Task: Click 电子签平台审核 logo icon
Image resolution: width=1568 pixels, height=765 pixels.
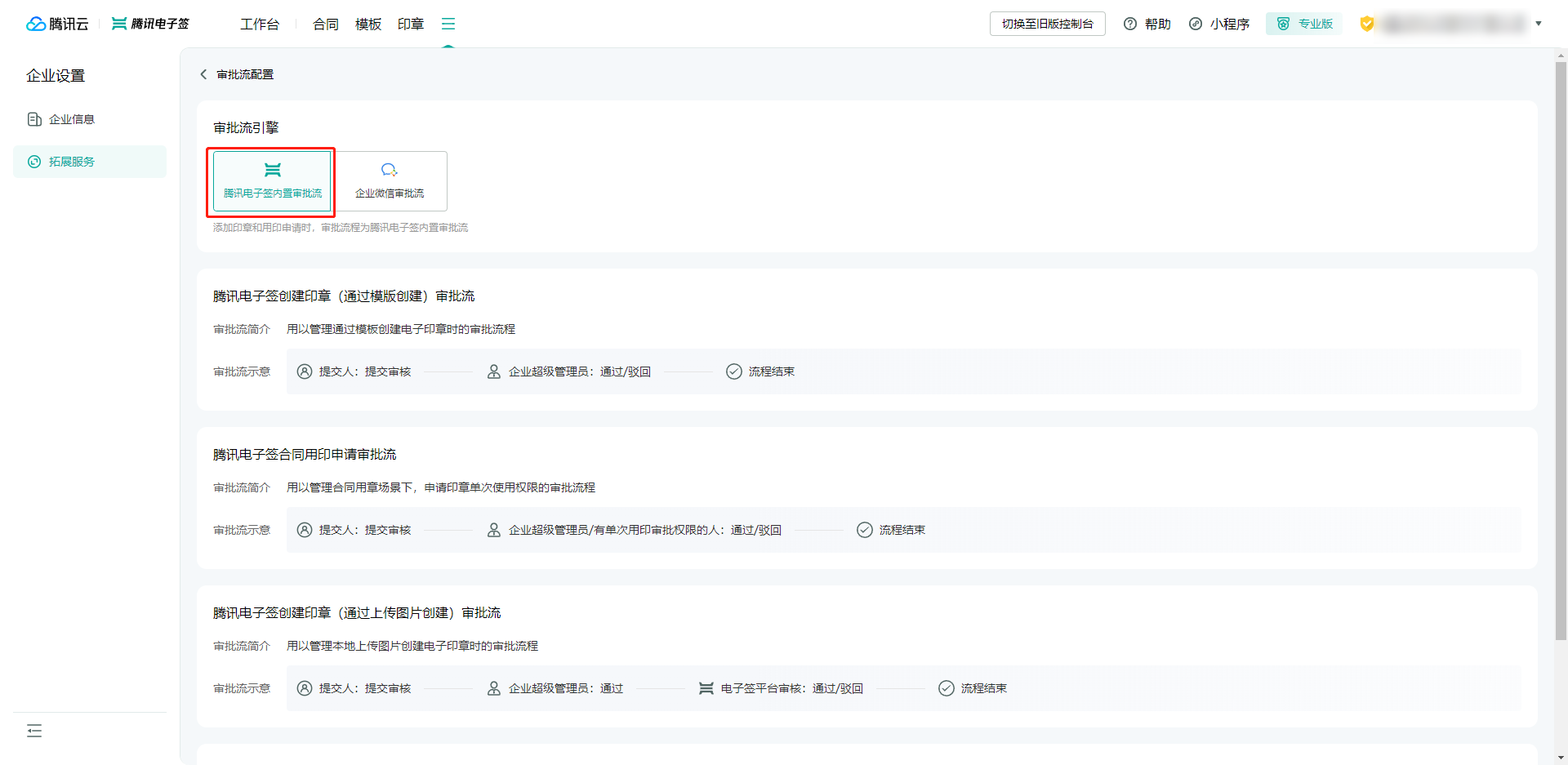Action: [706, 688]
